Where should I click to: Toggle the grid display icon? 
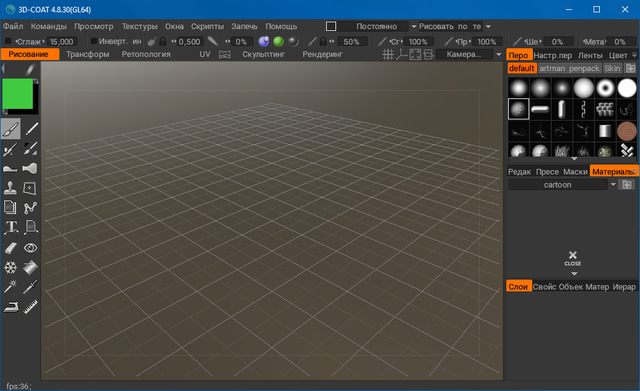point(388,54)
